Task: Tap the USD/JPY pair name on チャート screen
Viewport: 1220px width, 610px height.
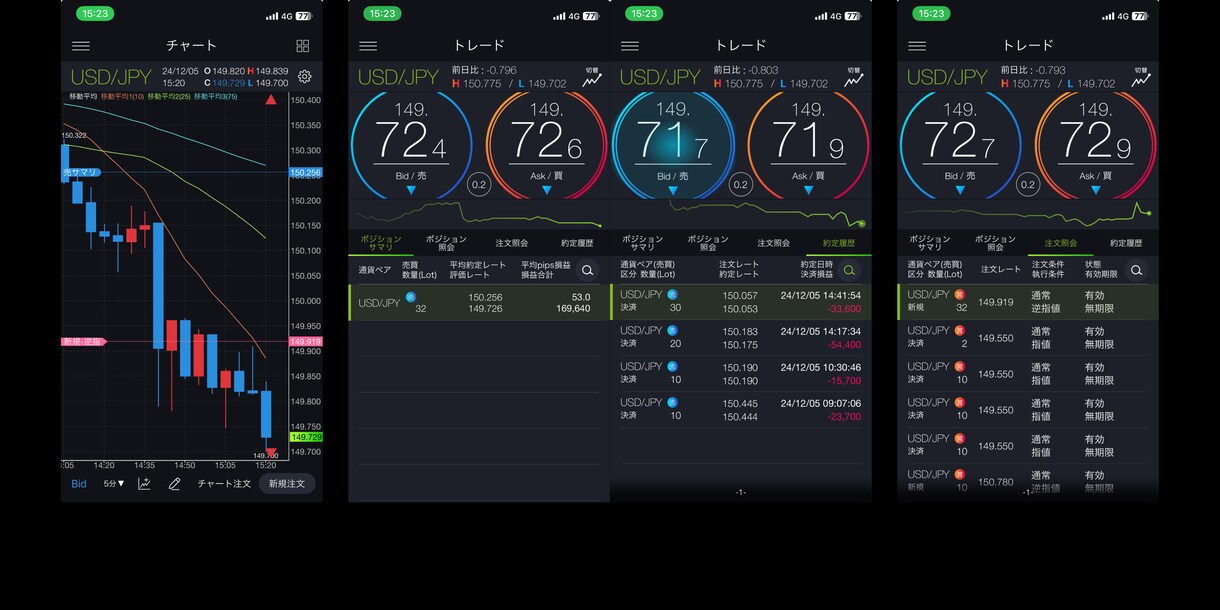Action: point(110,77)
